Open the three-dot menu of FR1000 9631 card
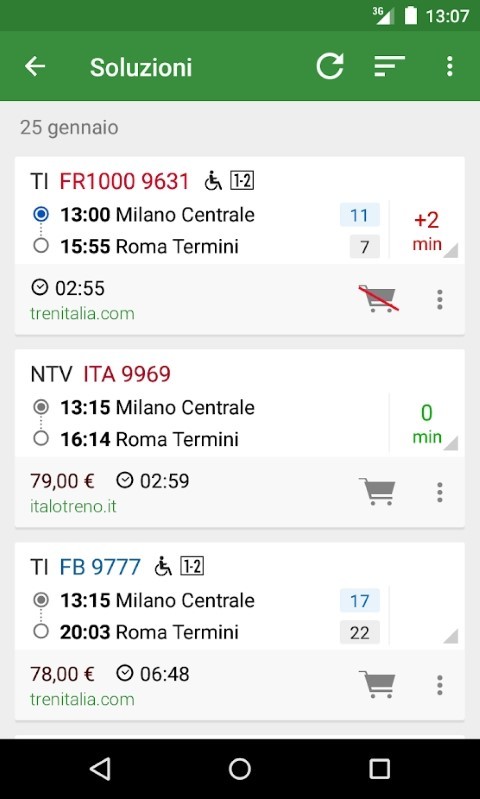Image resolution: width=480 pixels, height=799 pixels. click(x=440, y=300)
